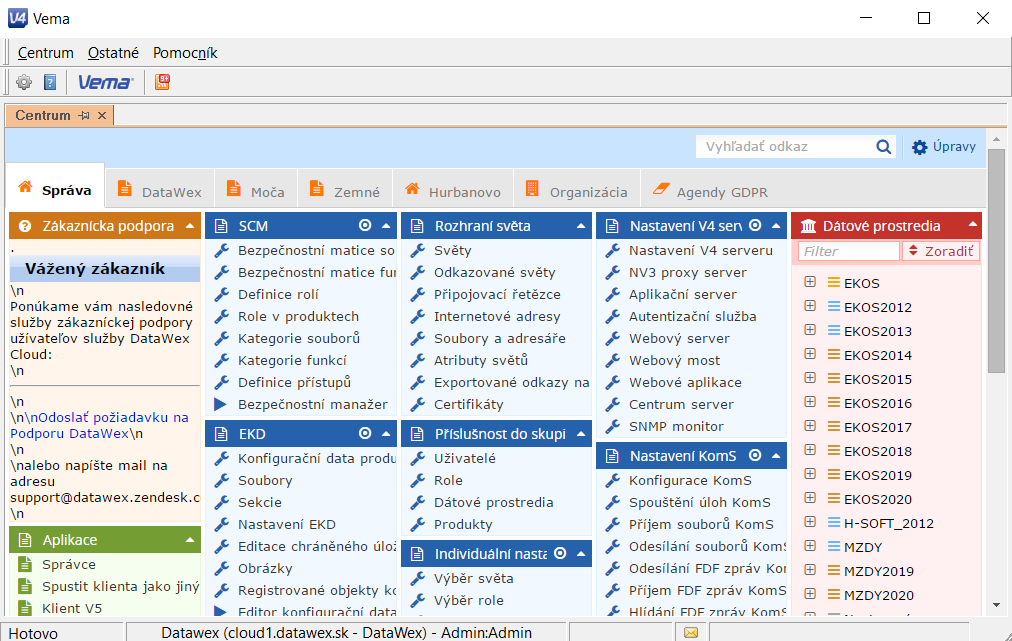Screen dimensions: 1012x641
Task: Toggle the circle marker in SCM header
Action: click(365, 225)
